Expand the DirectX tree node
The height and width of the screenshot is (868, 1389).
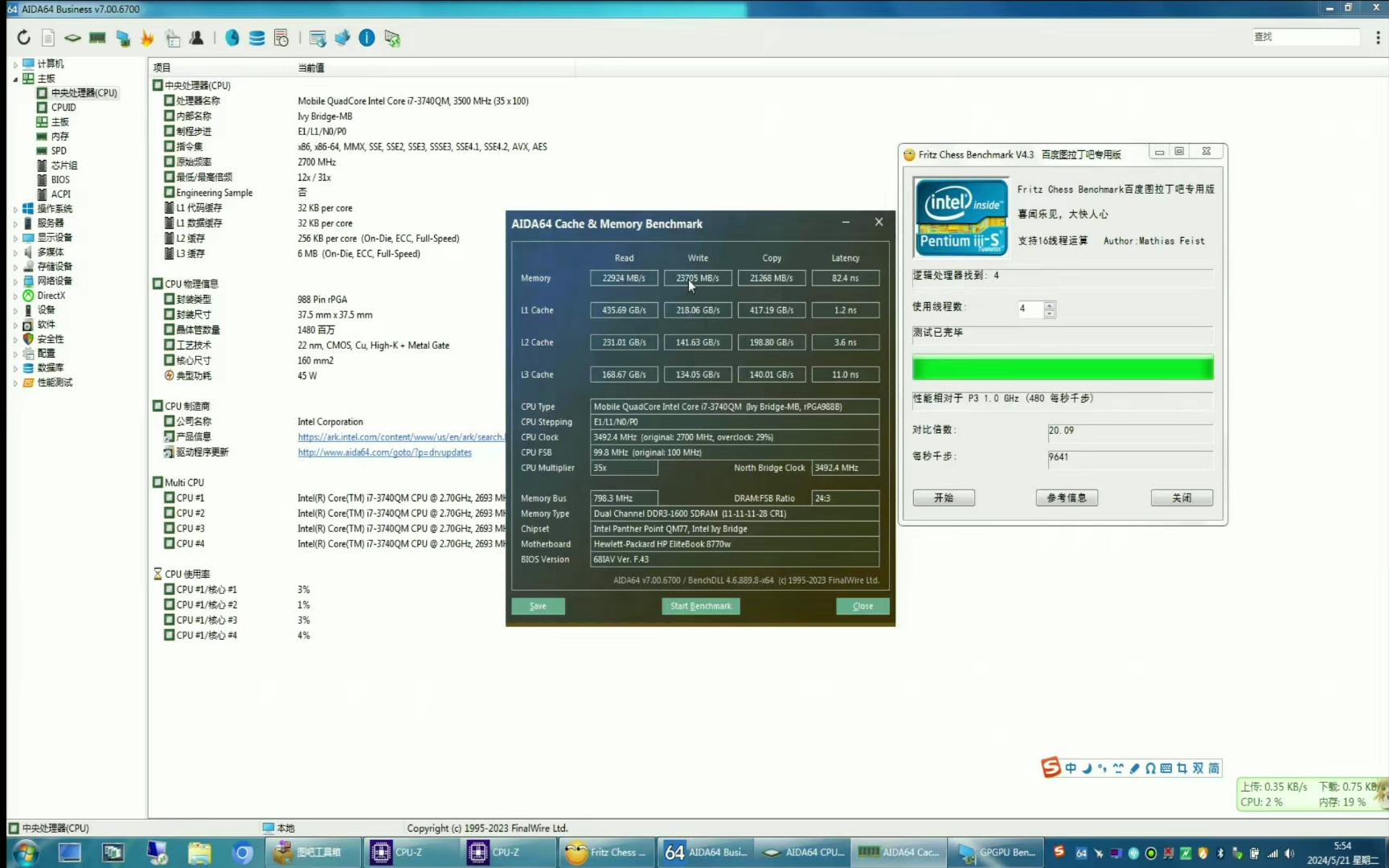click(x=15, y=296)
